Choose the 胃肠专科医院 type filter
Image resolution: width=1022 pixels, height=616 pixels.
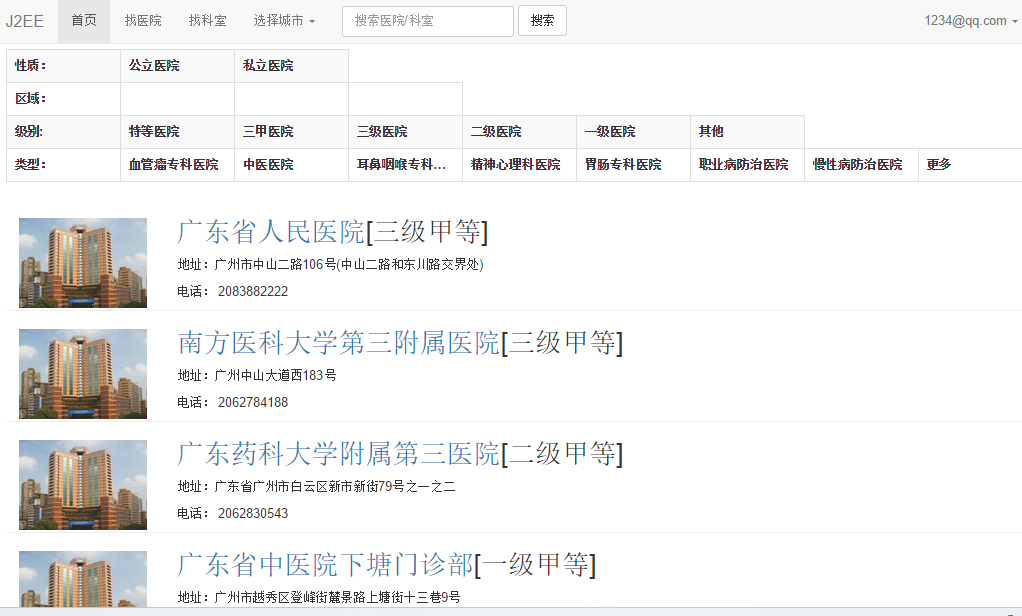tap(623, 164)
